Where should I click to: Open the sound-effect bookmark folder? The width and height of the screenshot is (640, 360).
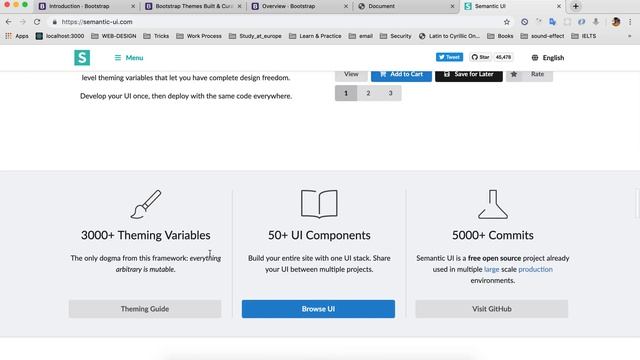pyautogui.click(x=542, y=36)
